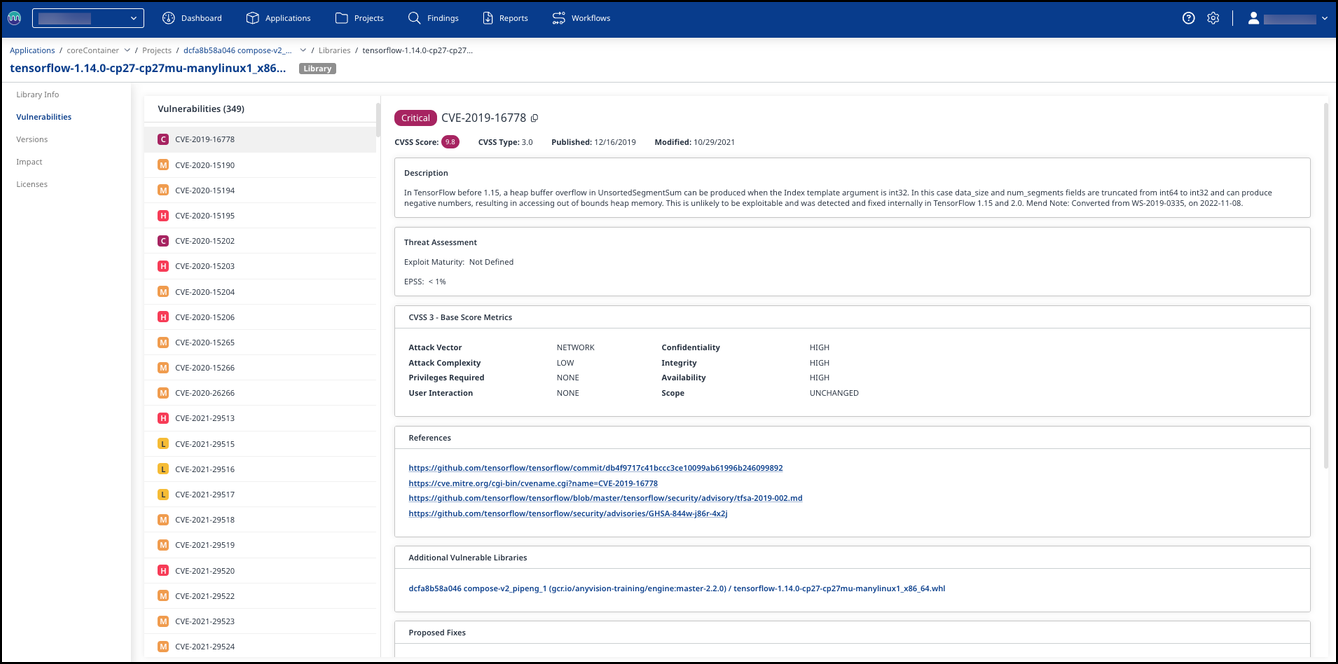Click the Dashboard gauge icon
The height and width of the screenshot is (664, 1338).
tap(168, 18)
